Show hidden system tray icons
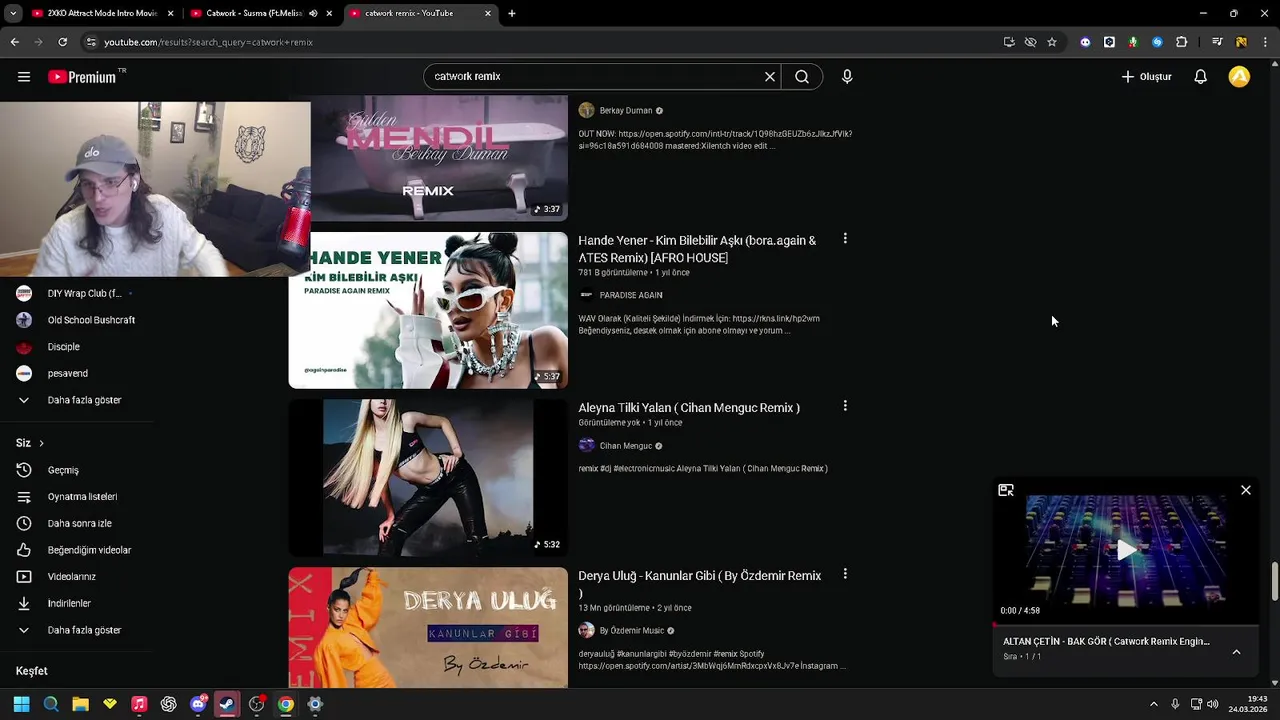 tap(1153, 704)
